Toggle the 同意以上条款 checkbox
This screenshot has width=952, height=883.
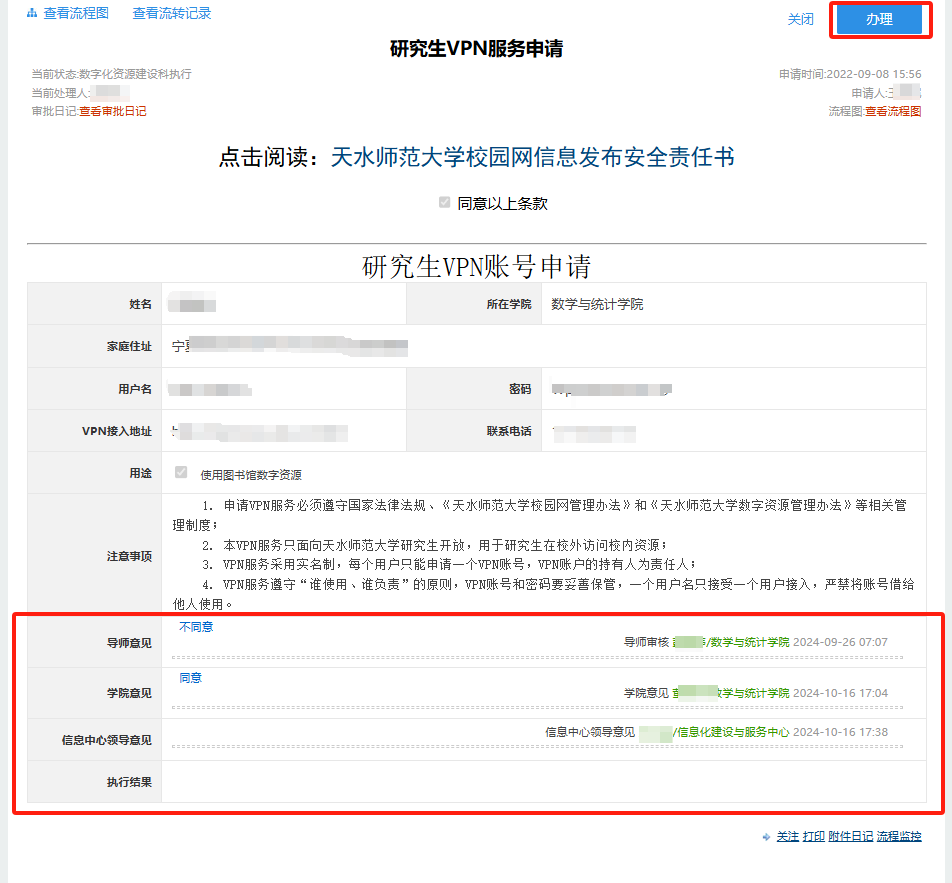(444, 203)
